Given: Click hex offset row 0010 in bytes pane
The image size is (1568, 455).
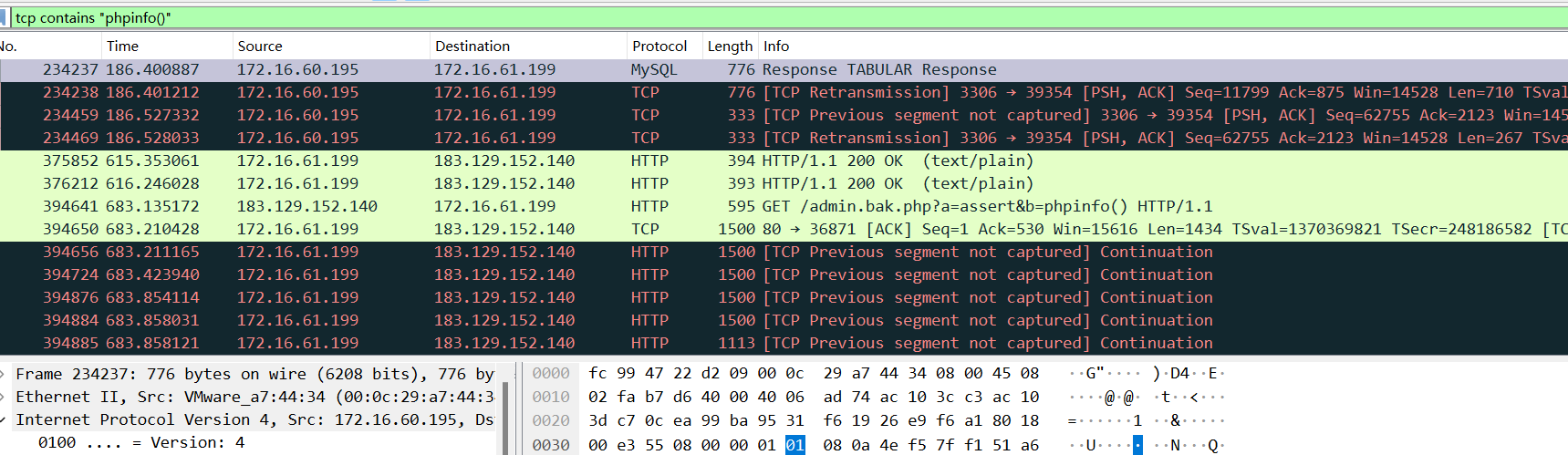Looking at the screenshot, I should [x=551, y=397].
